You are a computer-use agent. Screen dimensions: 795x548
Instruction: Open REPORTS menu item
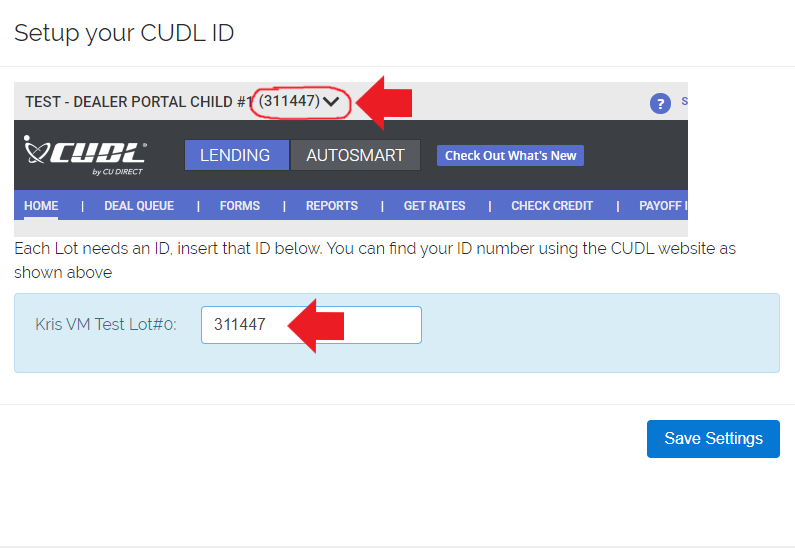click(x=332, y=206)
